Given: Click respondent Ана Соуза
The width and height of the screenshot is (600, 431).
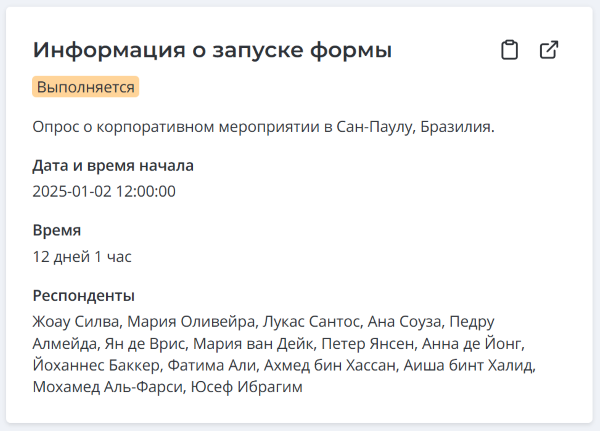Looking at the screenshot, I should coord(403,322).
